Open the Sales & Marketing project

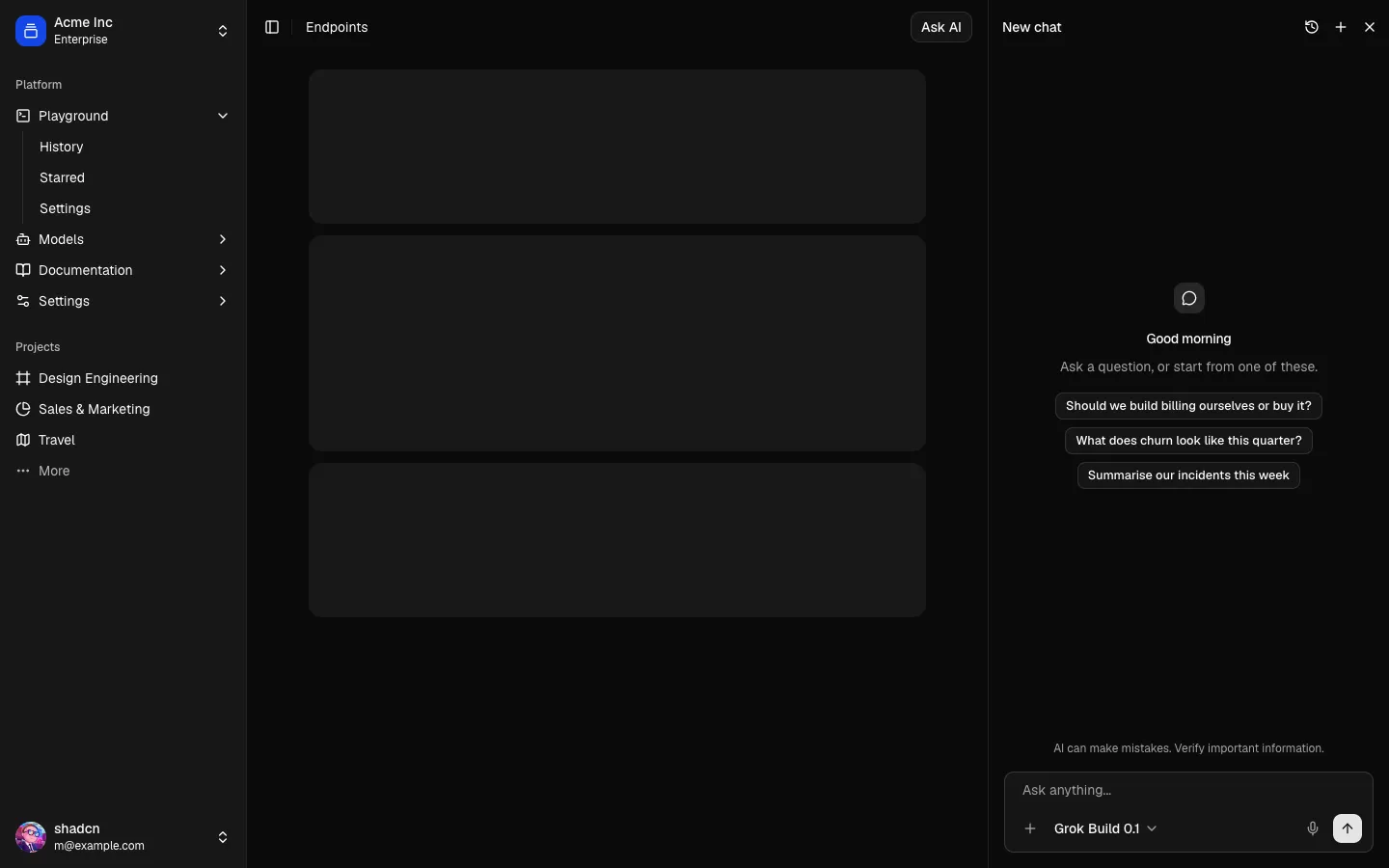click(123, 409)
